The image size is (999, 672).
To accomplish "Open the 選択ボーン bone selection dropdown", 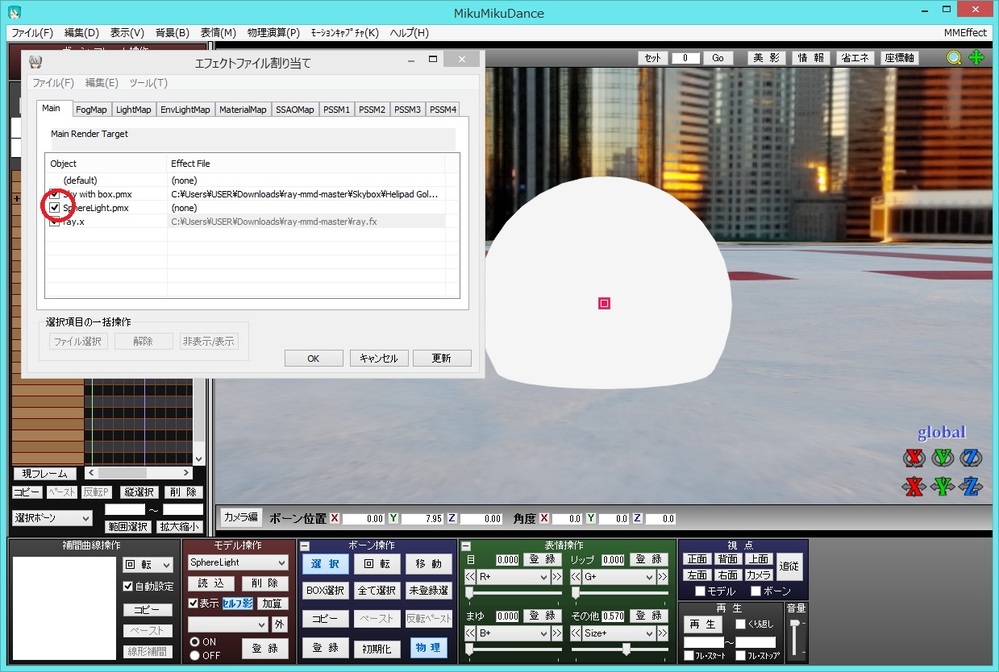I will tap(51, 517).
